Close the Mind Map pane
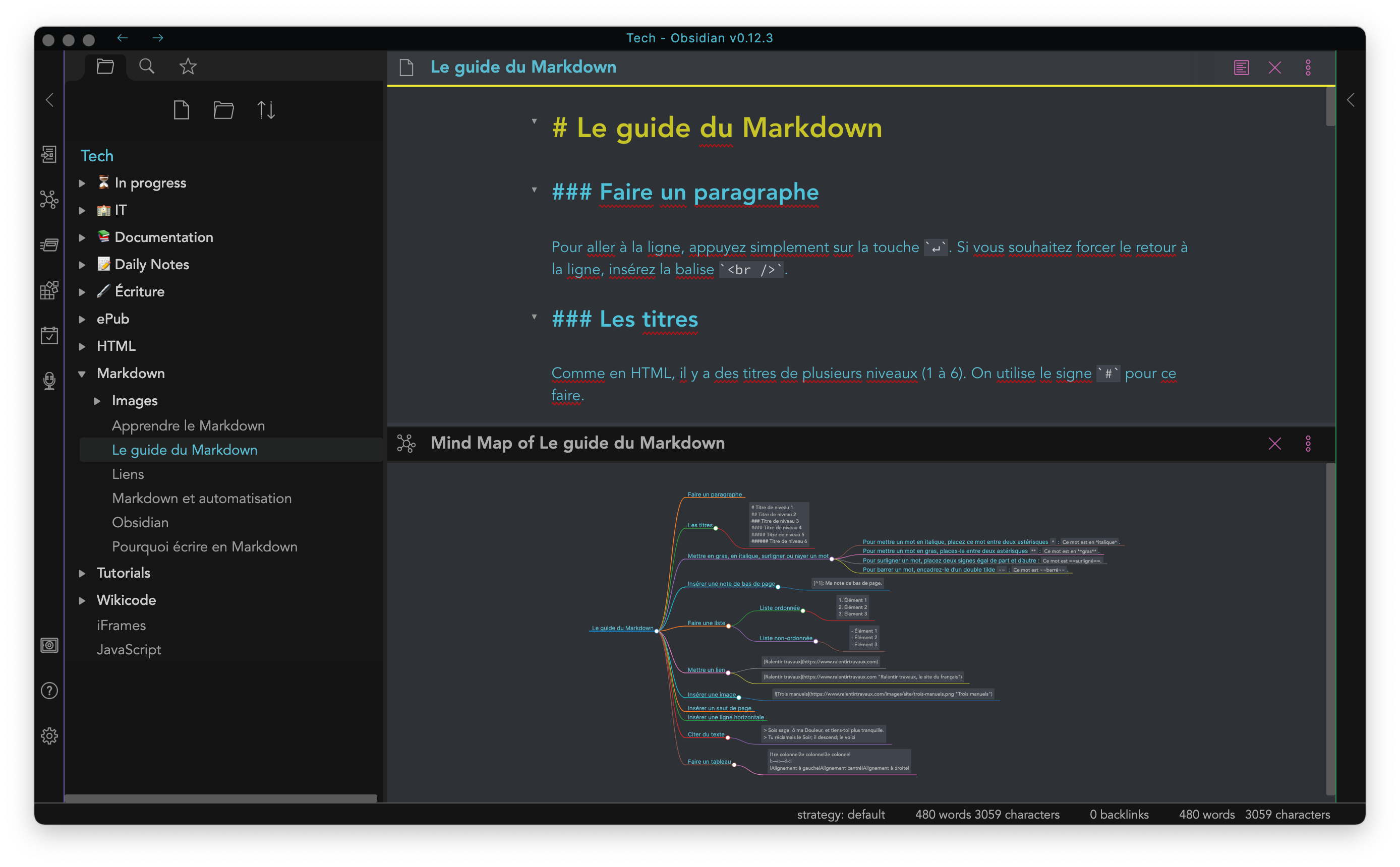Image resolution: width=1400 pixels, height=867 pixels. point(1275,444)
